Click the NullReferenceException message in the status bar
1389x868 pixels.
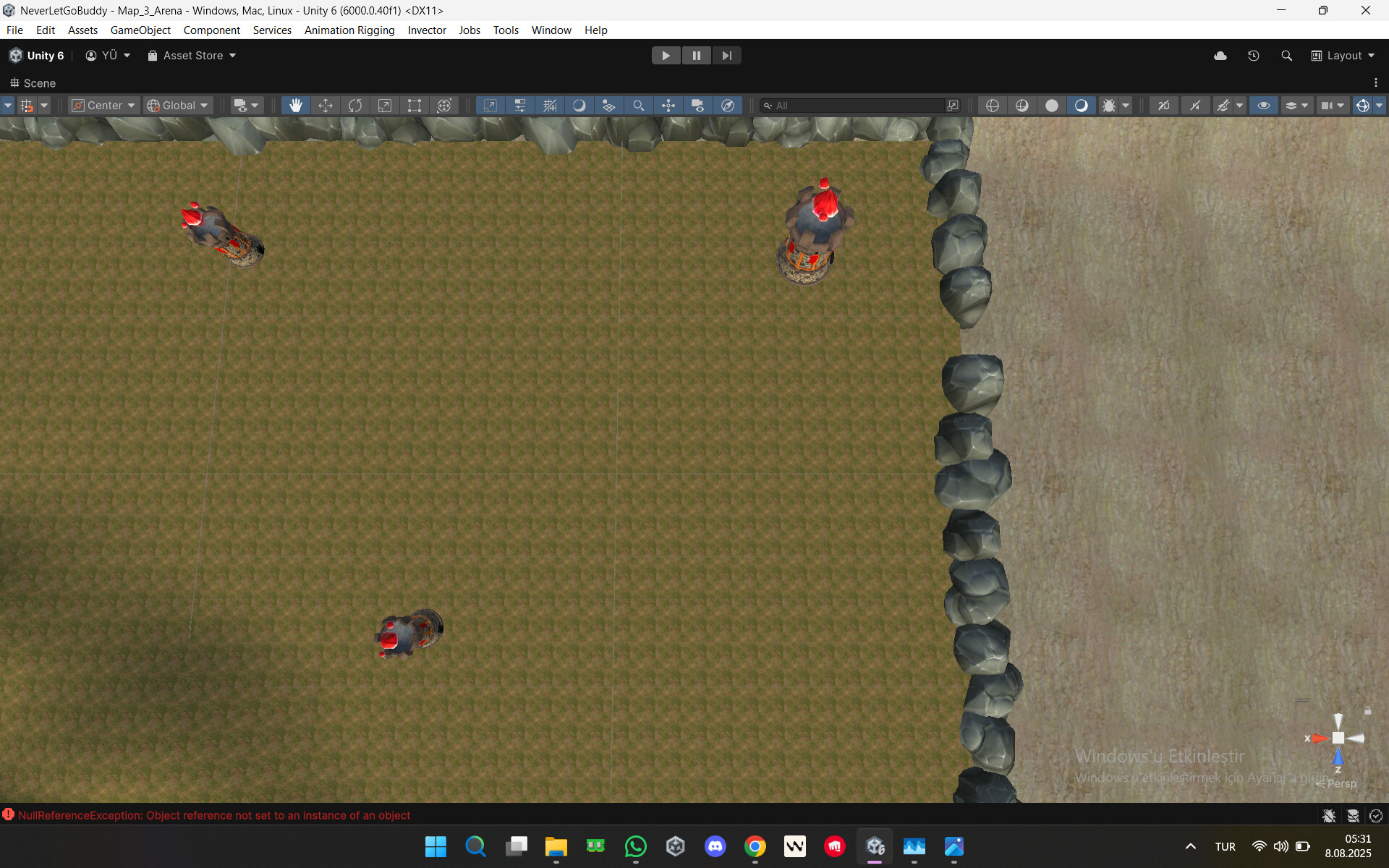213,815
